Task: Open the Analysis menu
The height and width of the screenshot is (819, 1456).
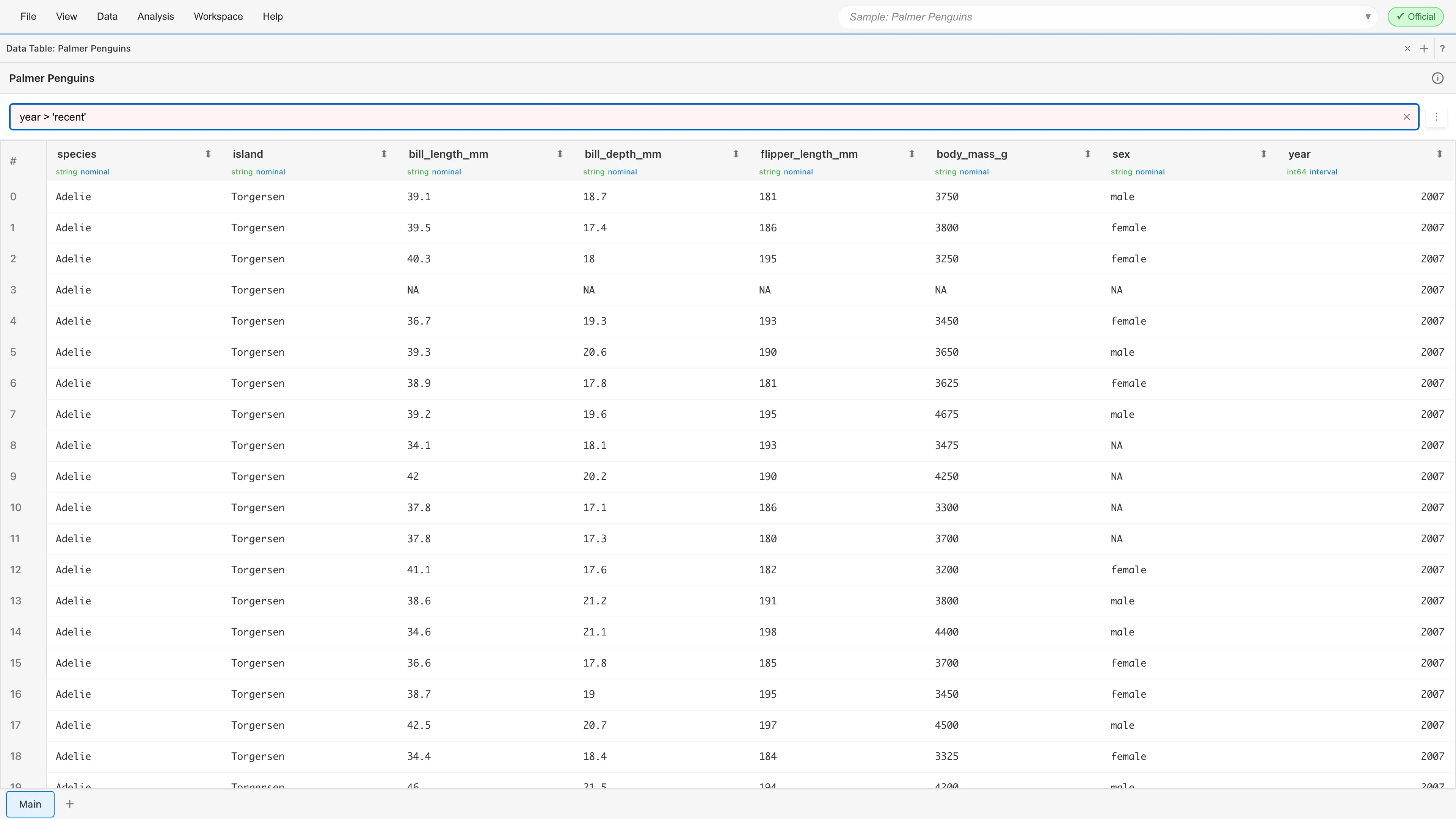Action: pyautogui.click(x=155, y=16)
